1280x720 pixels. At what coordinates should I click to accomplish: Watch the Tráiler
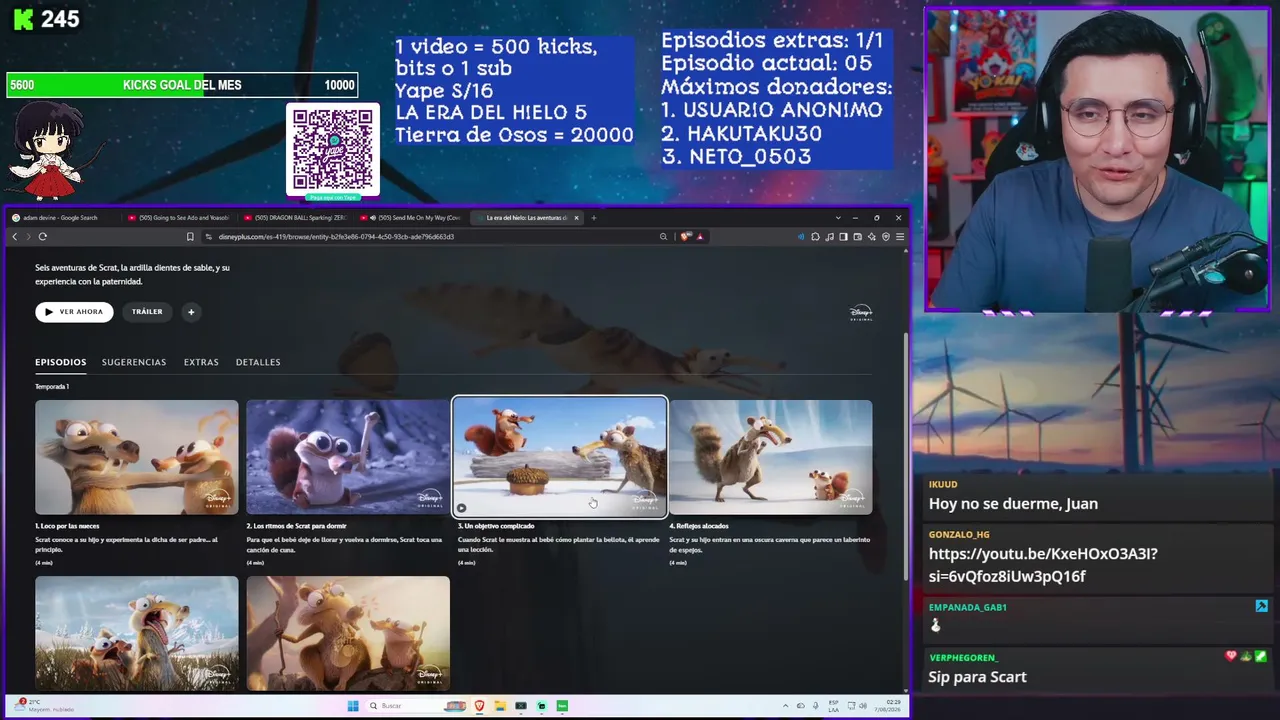click(x=147, y=312)
